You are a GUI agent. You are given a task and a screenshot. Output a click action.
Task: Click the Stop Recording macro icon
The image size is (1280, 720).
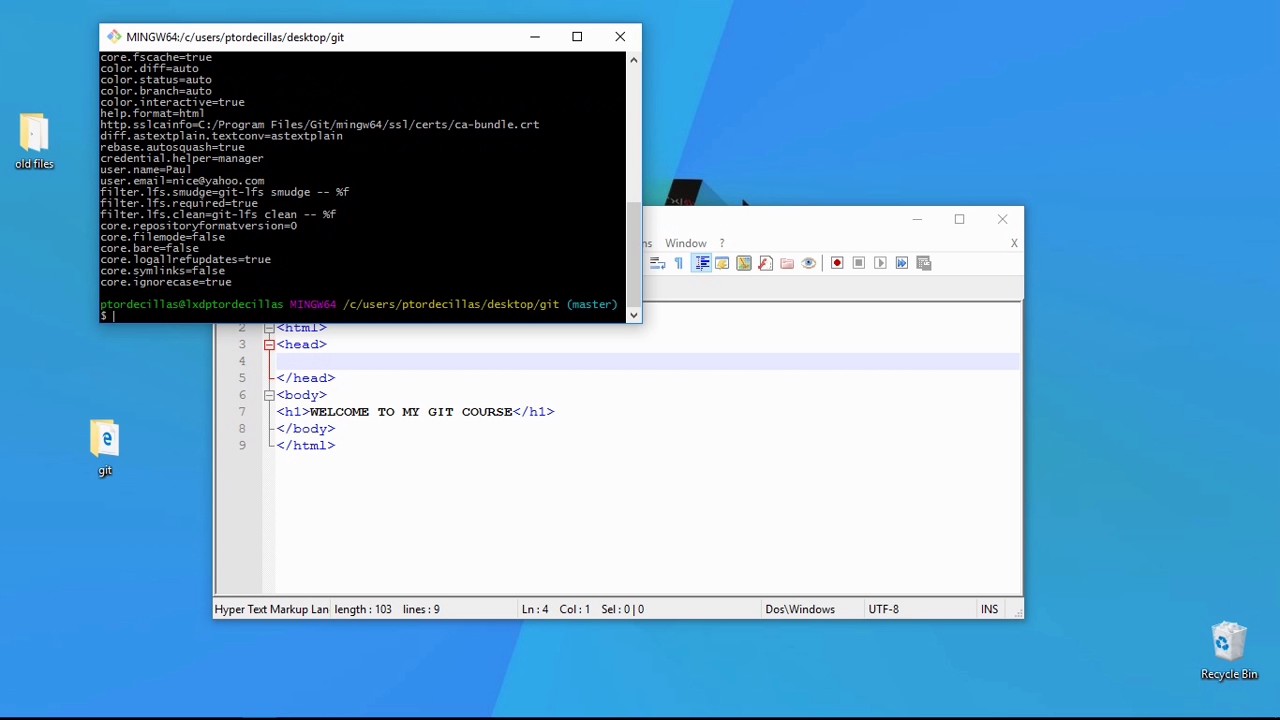tap(859, 263)
